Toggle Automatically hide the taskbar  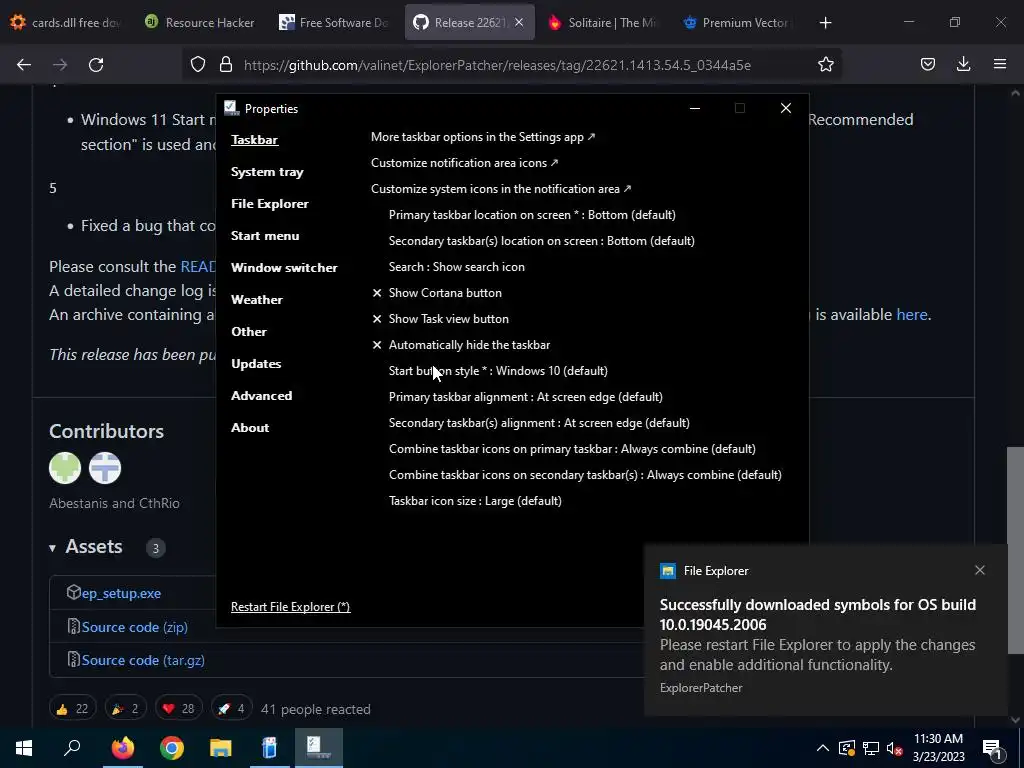[461, 345]
